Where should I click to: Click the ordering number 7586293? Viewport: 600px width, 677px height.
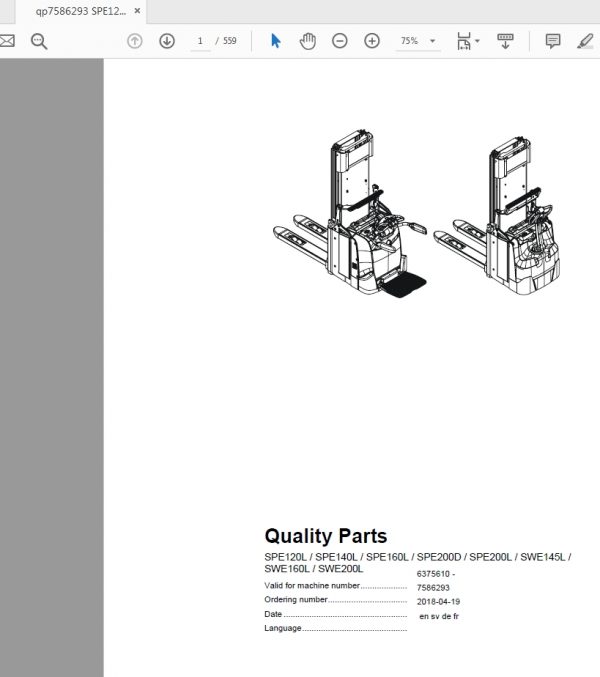[x=433, y=588]
